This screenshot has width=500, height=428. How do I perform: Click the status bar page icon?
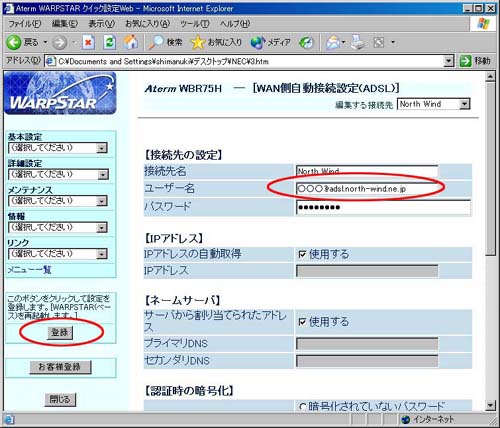click(x=9, y=419)
